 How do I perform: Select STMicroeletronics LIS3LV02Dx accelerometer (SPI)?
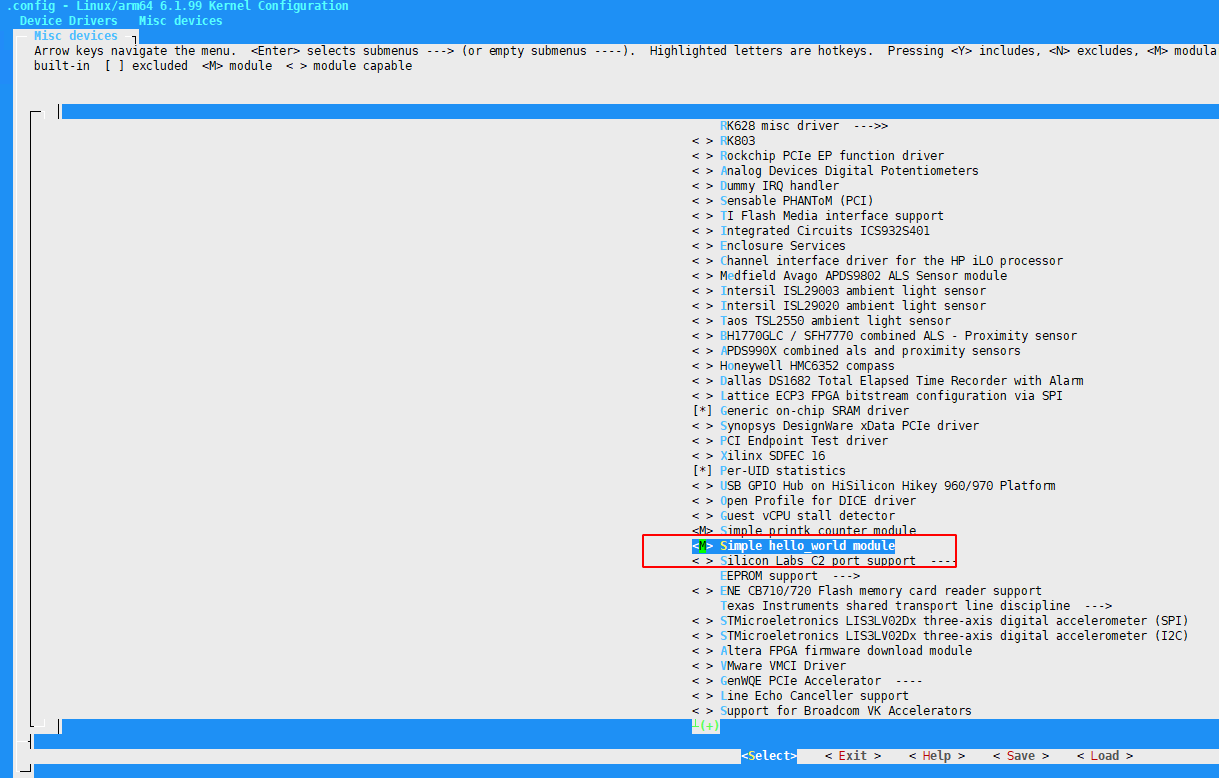955,621
